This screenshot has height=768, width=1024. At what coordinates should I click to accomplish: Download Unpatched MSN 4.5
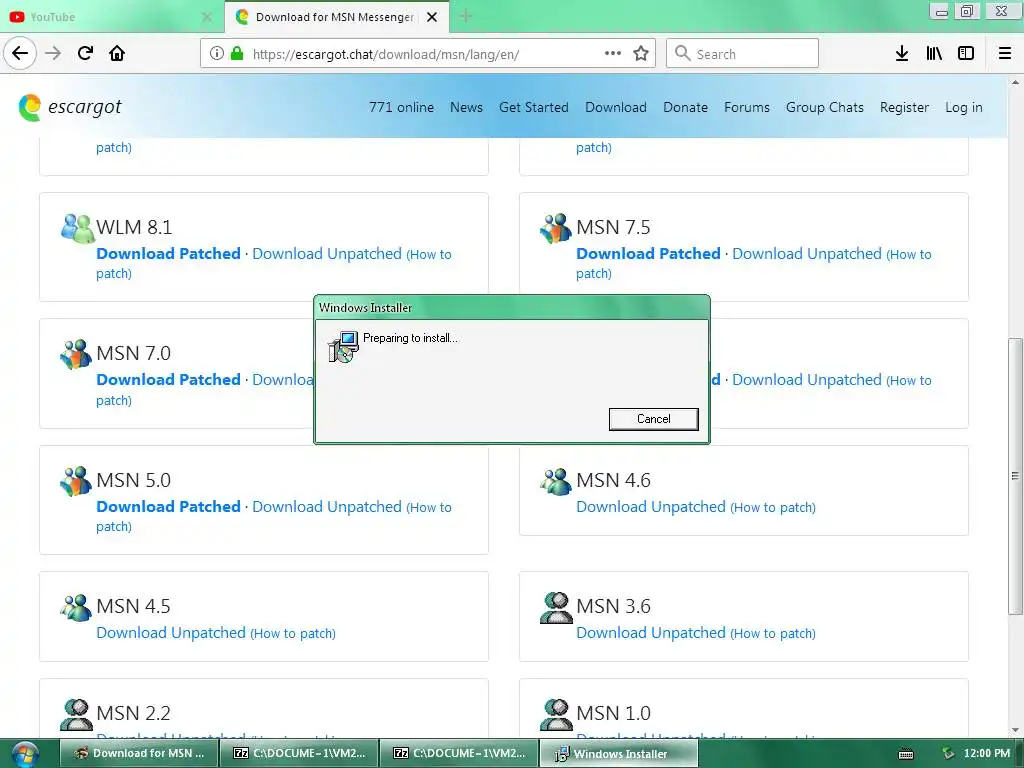pyautogui.click(x=170, y=632)
